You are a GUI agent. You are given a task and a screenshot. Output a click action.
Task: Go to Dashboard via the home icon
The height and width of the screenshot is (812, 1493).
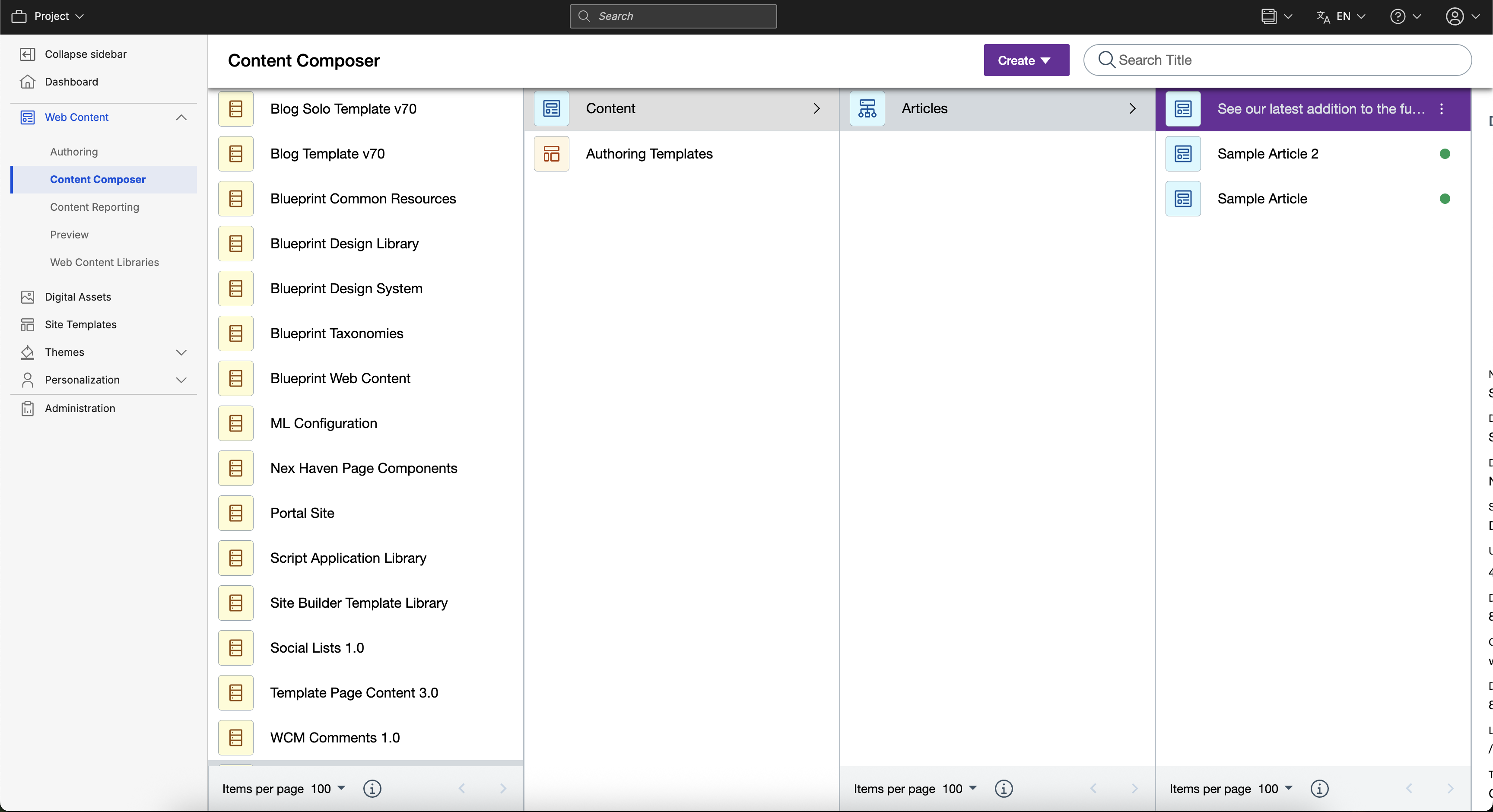[27, 82]
